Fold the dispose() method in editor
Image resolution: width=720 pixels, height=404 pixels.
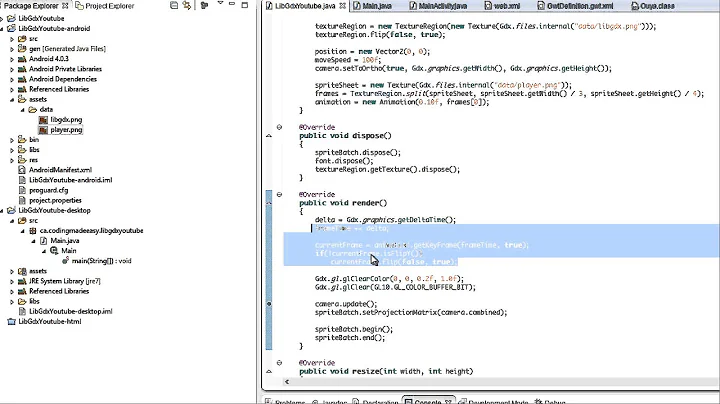click(279, 127)
